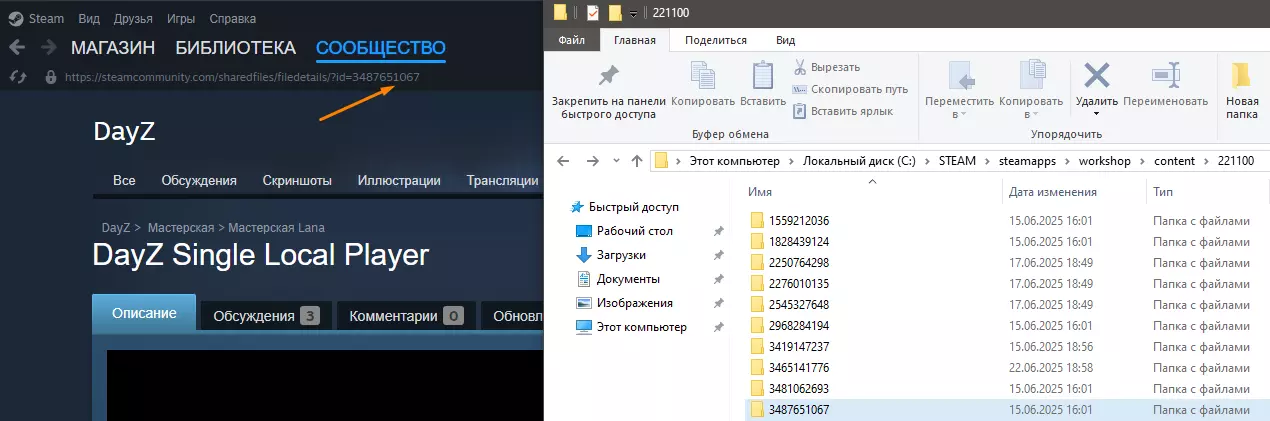
Task: Select folder 1559212036 in the file list
Action: [x=1008, y=220]
